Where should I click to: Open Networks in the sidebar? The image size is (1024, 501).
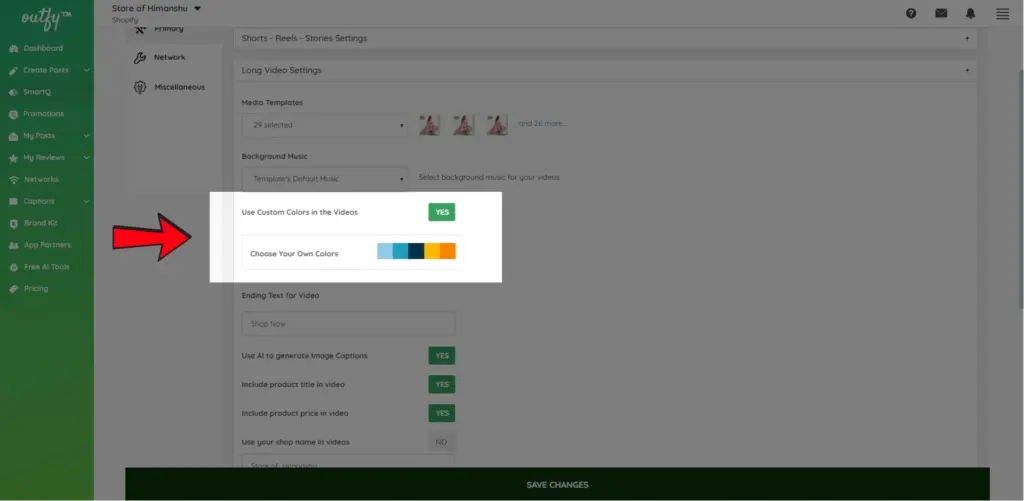click(41, 179)
